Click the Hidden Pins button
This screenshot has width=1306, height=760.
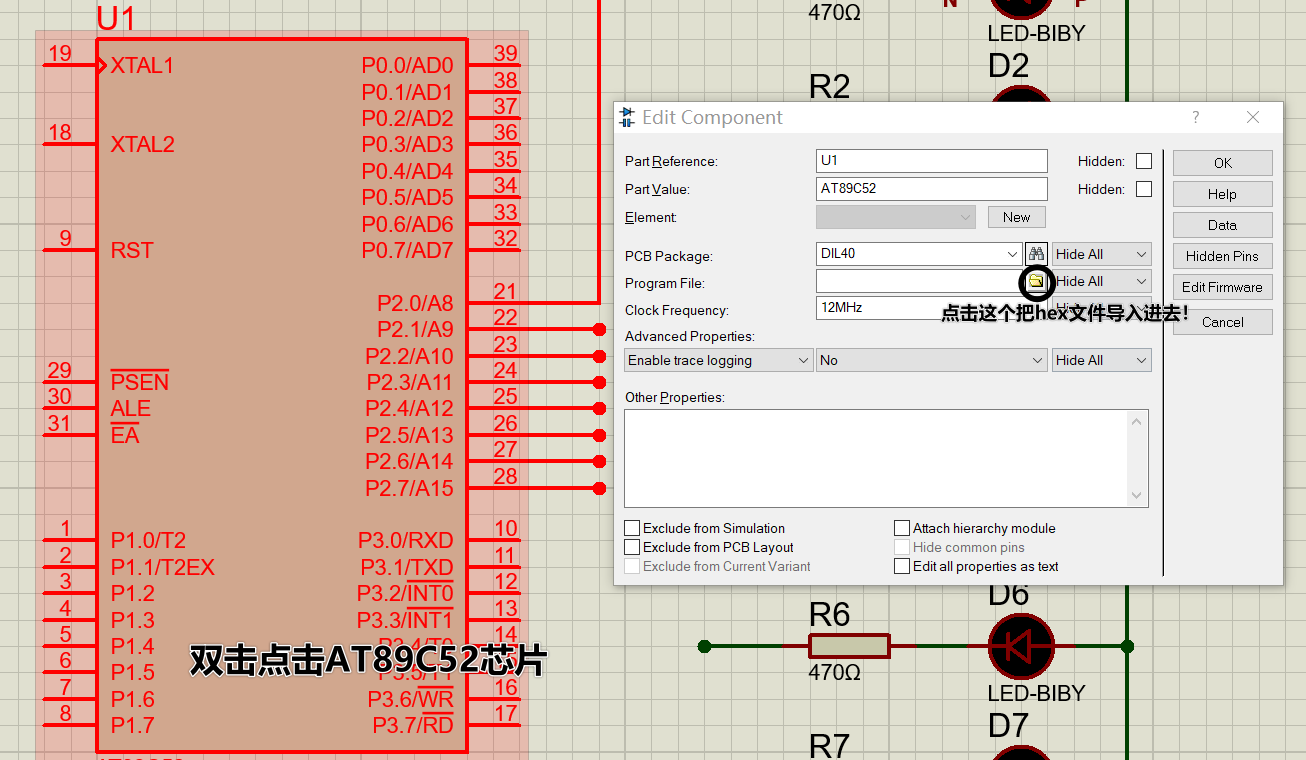tap(1223, 256)
